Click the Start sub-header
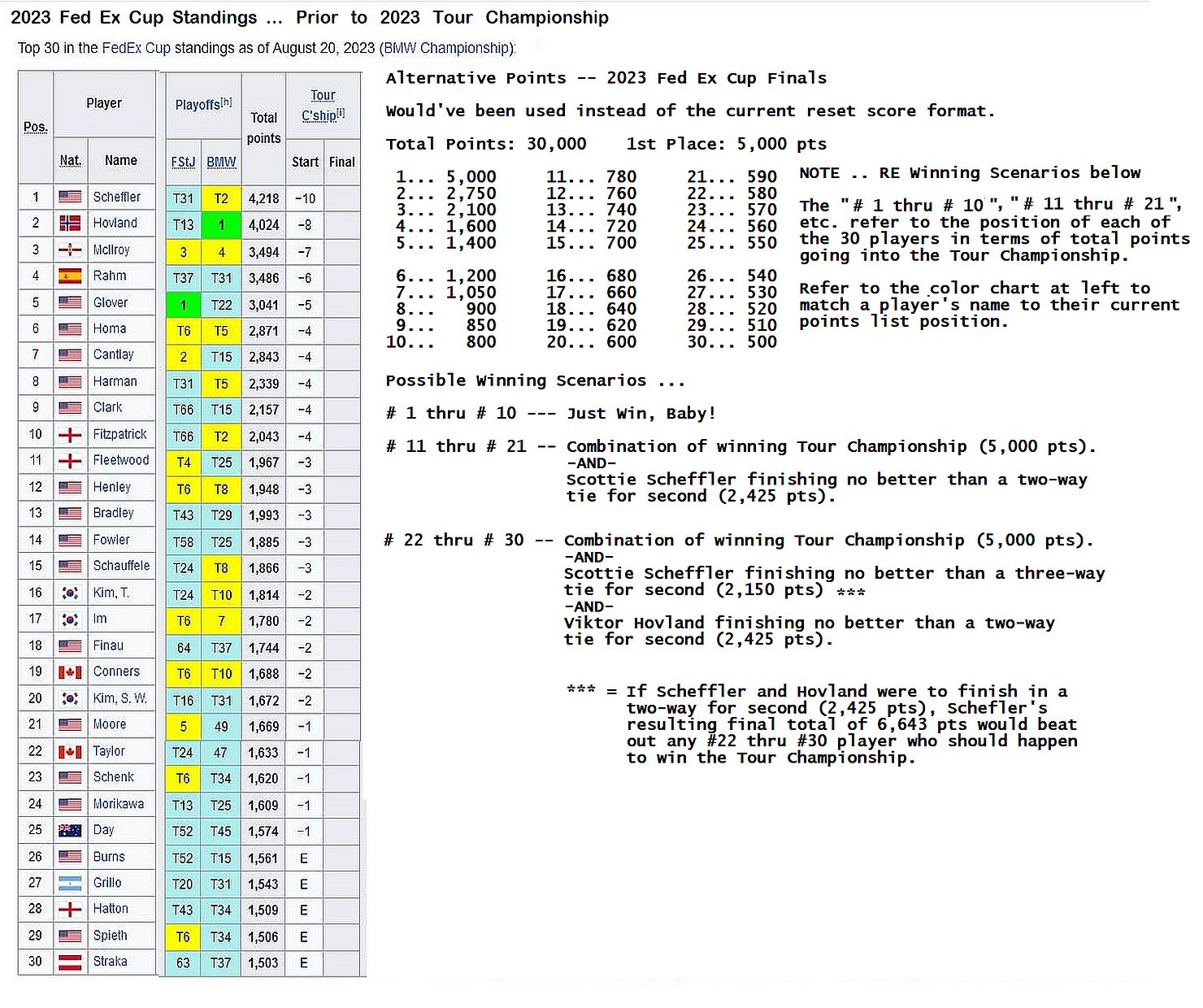The height and width of the screenshot is (1008, 1203). point(305,162)
